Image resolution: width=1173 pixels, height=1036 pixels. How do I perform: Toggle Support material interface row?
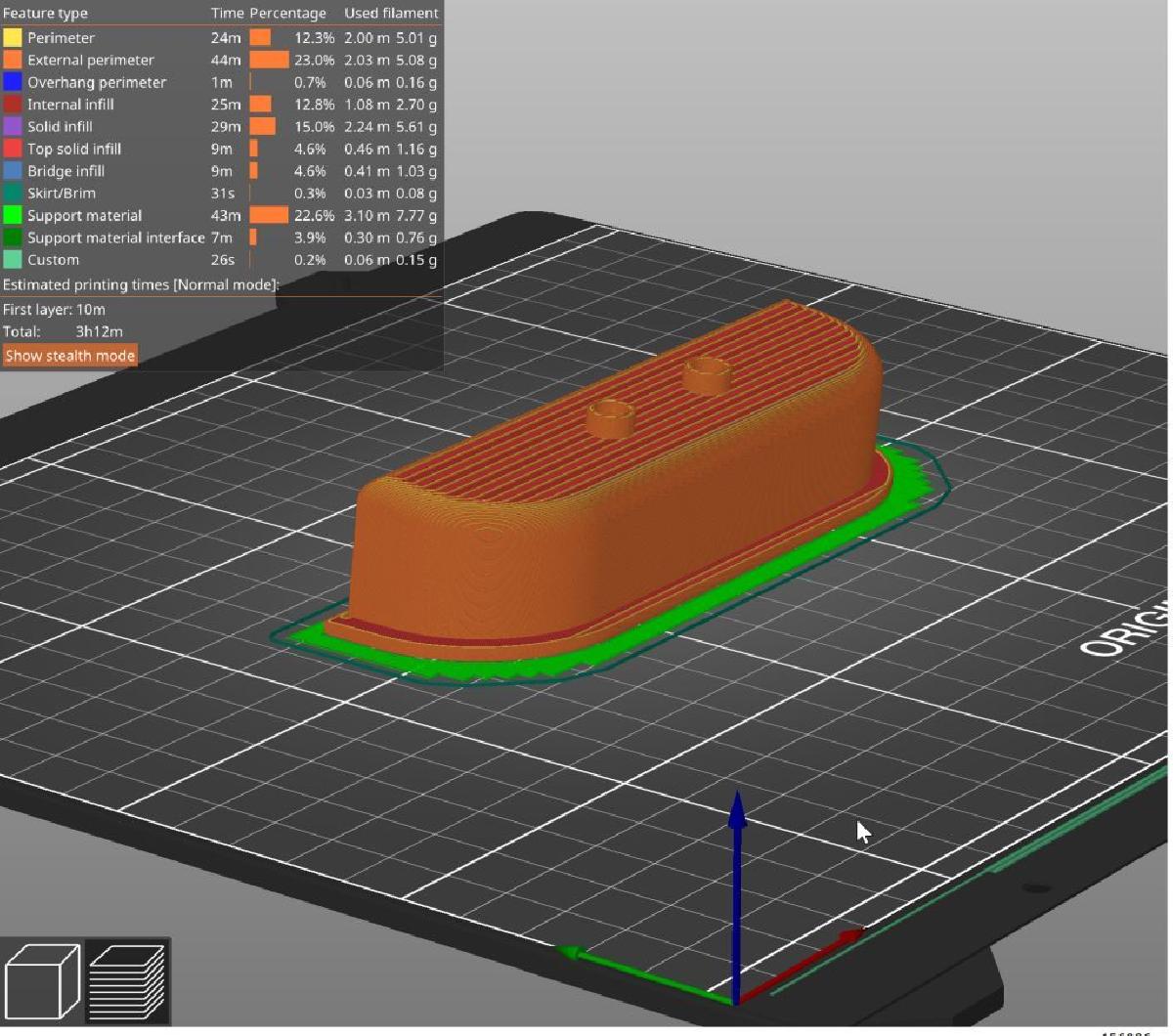point(115,238)
